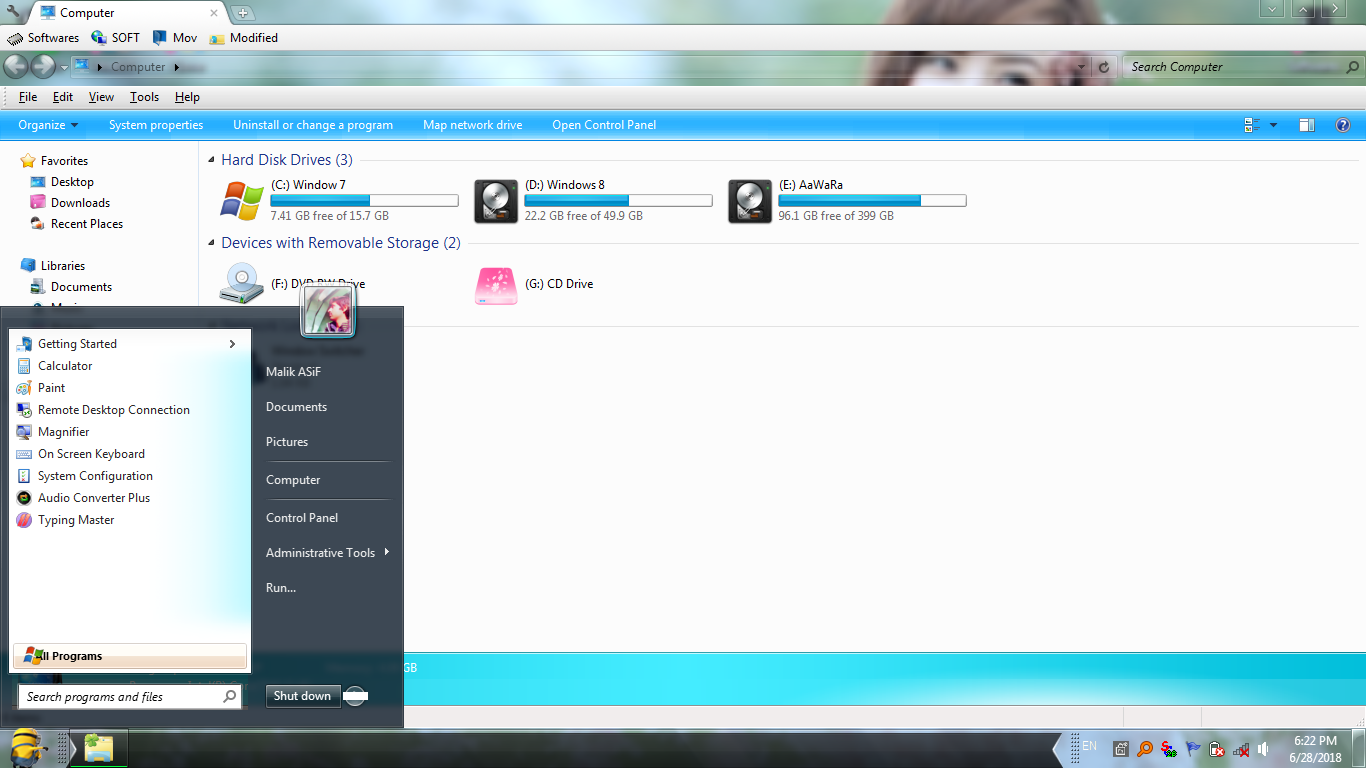
Task: Open the Softwares bookmark
Action: coord(43,38)
